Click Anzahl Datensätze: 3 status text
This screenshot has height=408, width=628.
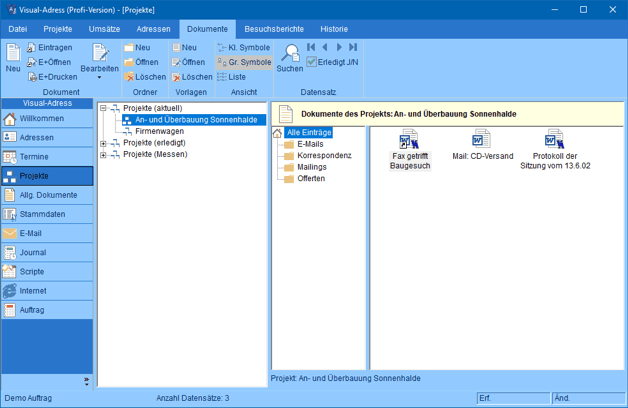(193, 398)
